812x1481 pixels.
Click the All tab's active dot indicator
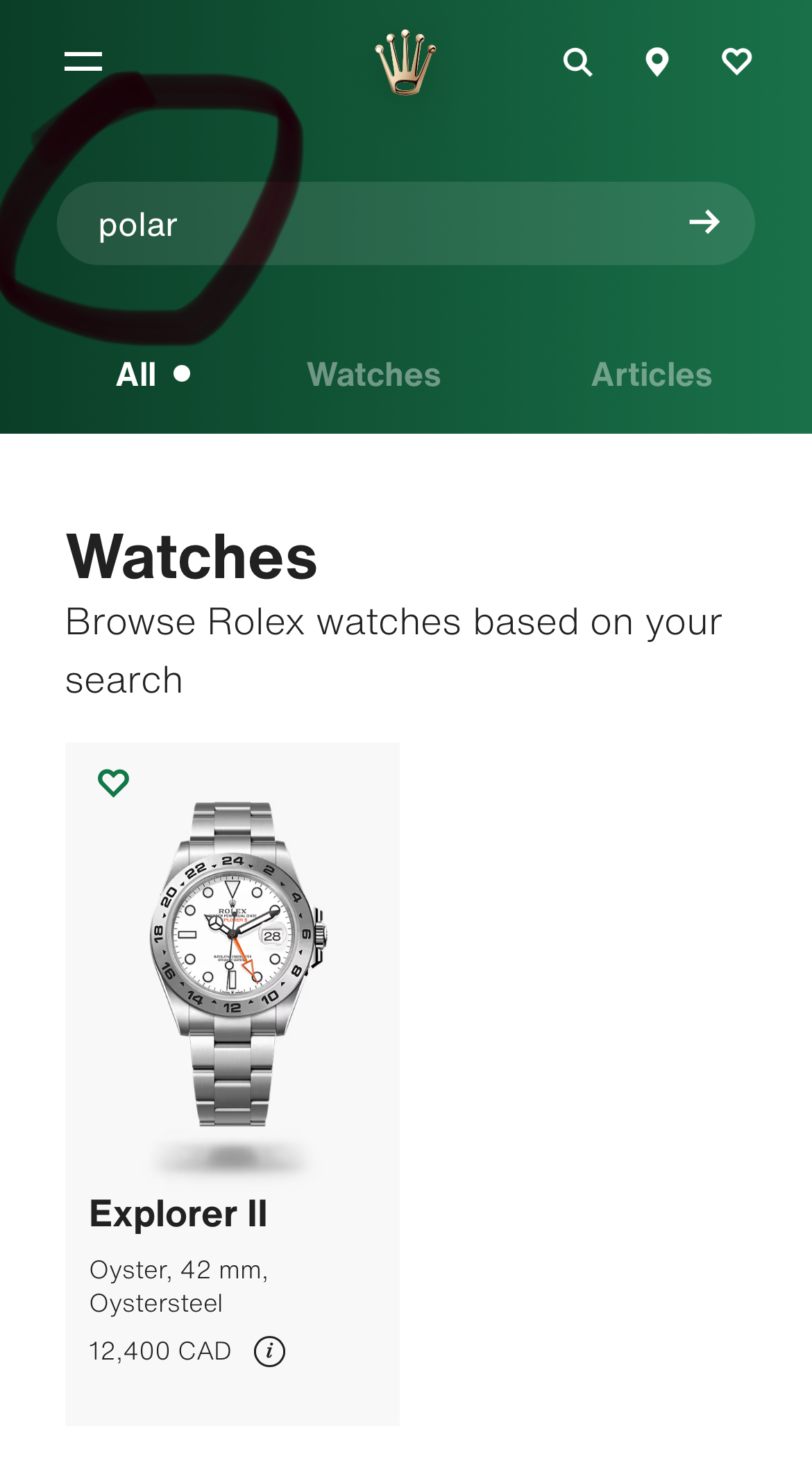182,374
